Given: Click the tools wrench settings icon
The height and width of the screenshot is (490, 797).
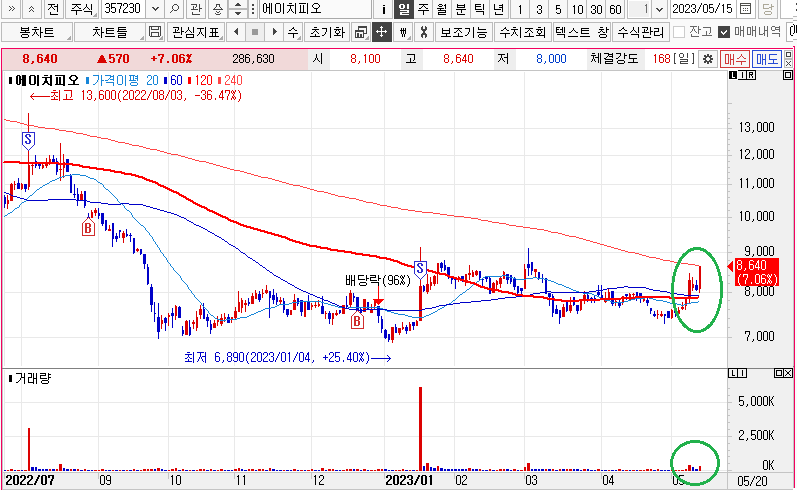Looking at the screenshot, I should coord(423,33).
